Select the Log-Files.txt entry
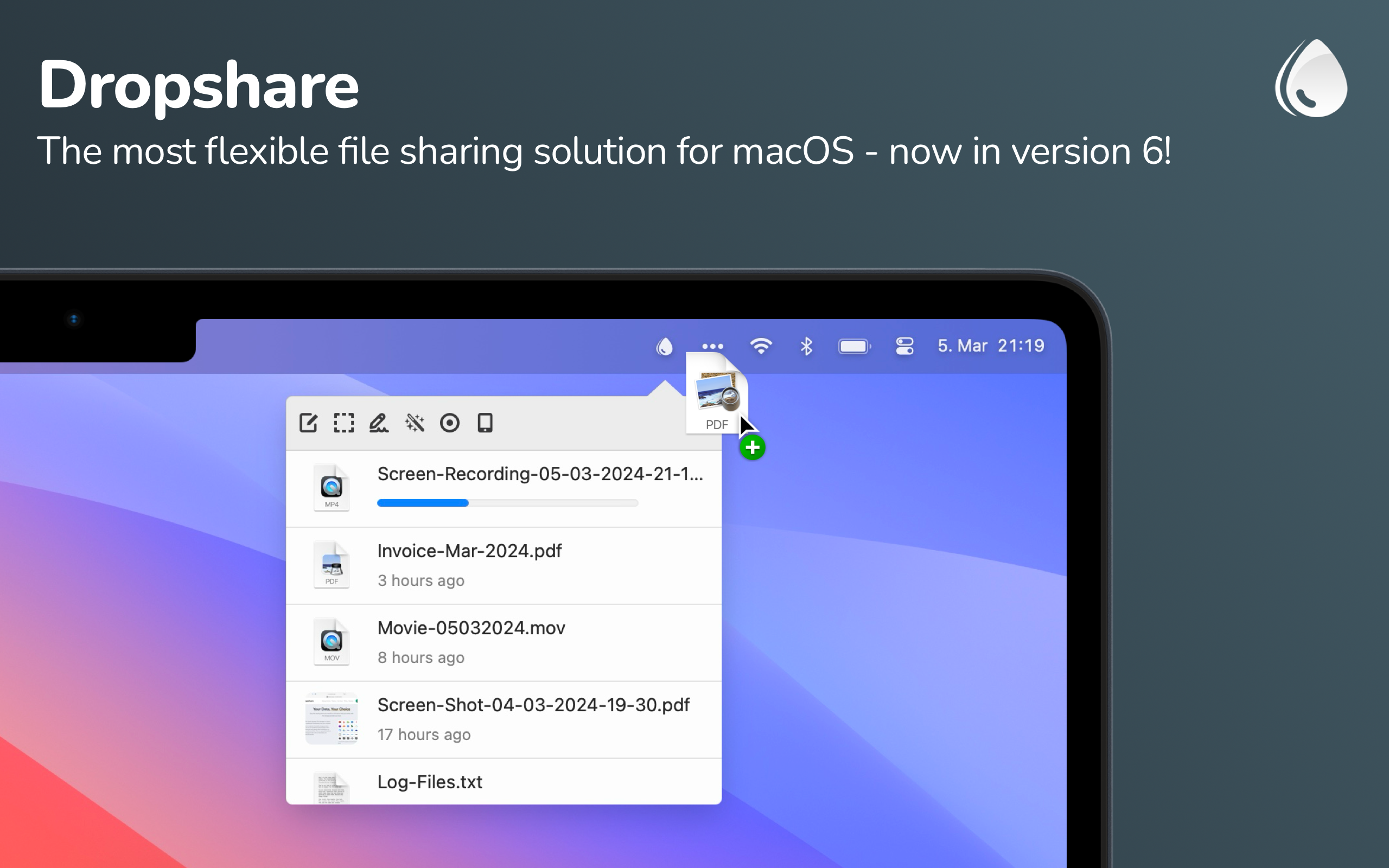 click(429, 782)
